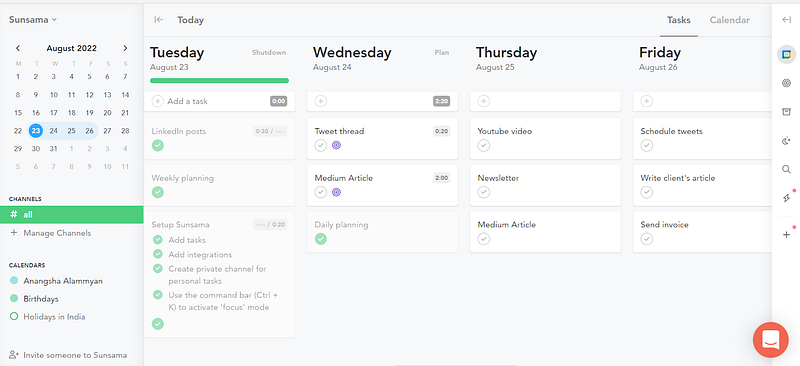Open the Google Calendar integration icon
The height and width of the screenshot is (366, 800).
coord(786,54)
